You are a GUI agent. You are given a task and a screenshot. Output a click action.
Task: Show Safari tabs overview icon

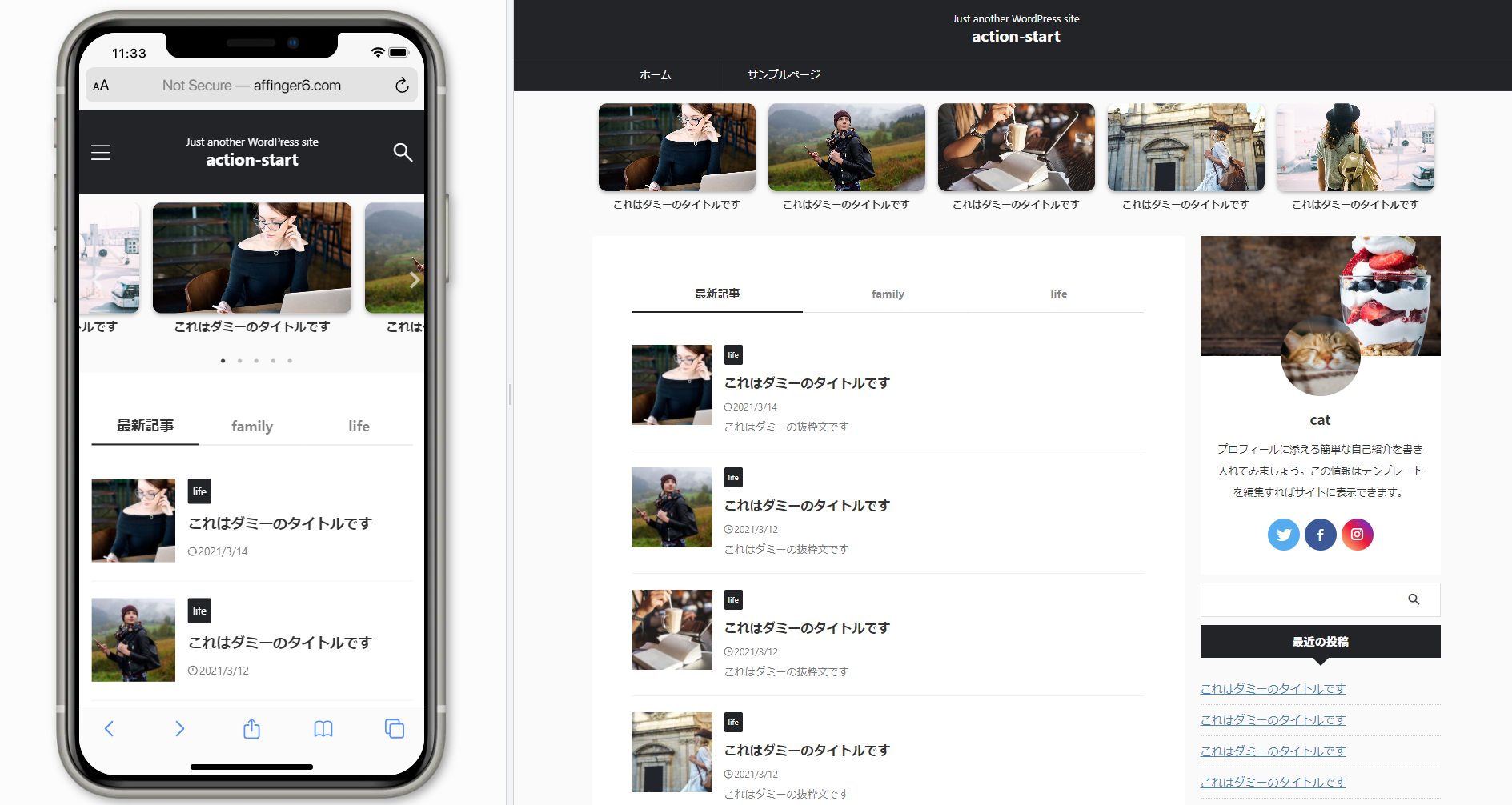point(394,728)
